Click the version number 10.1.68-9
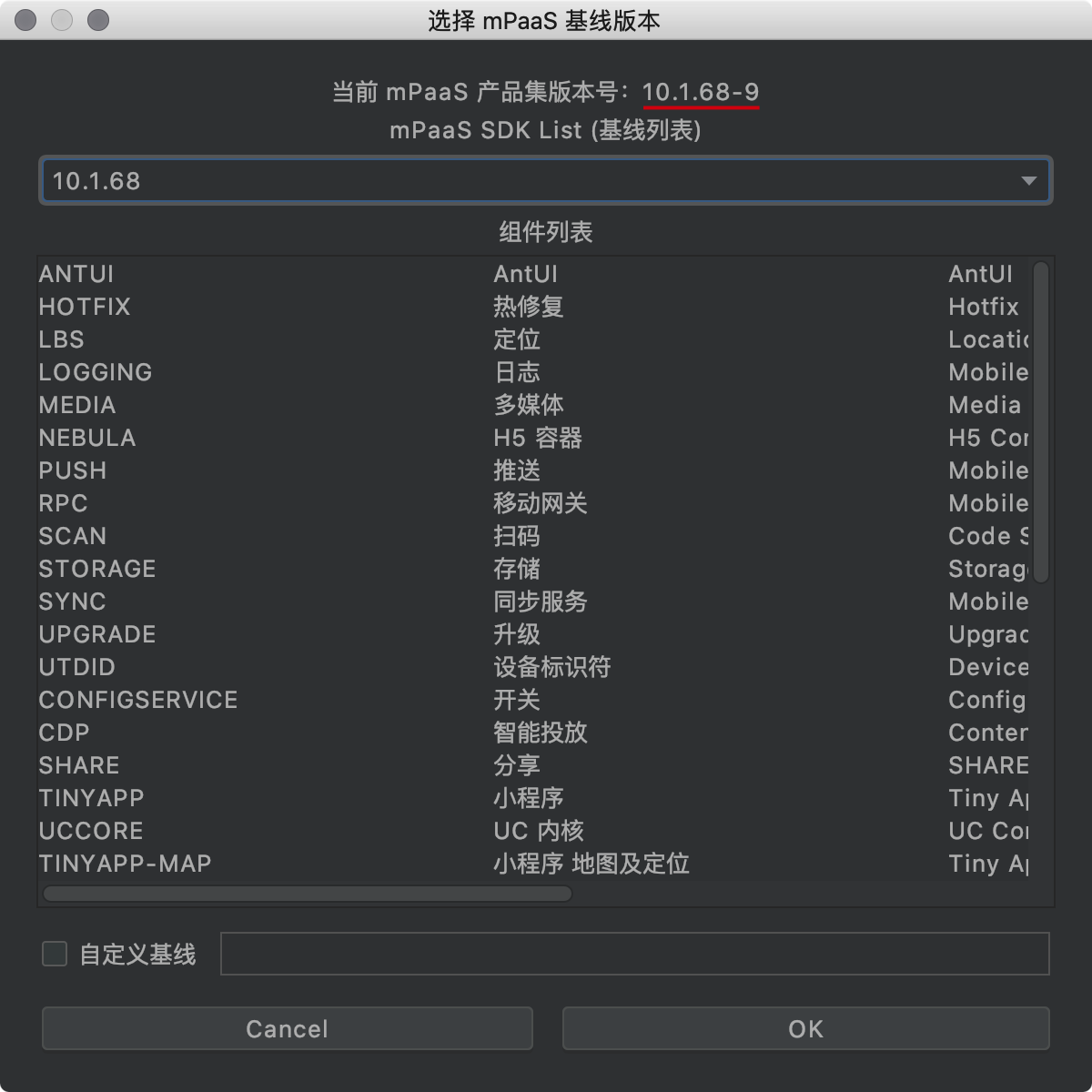 (x=701, y=92)
